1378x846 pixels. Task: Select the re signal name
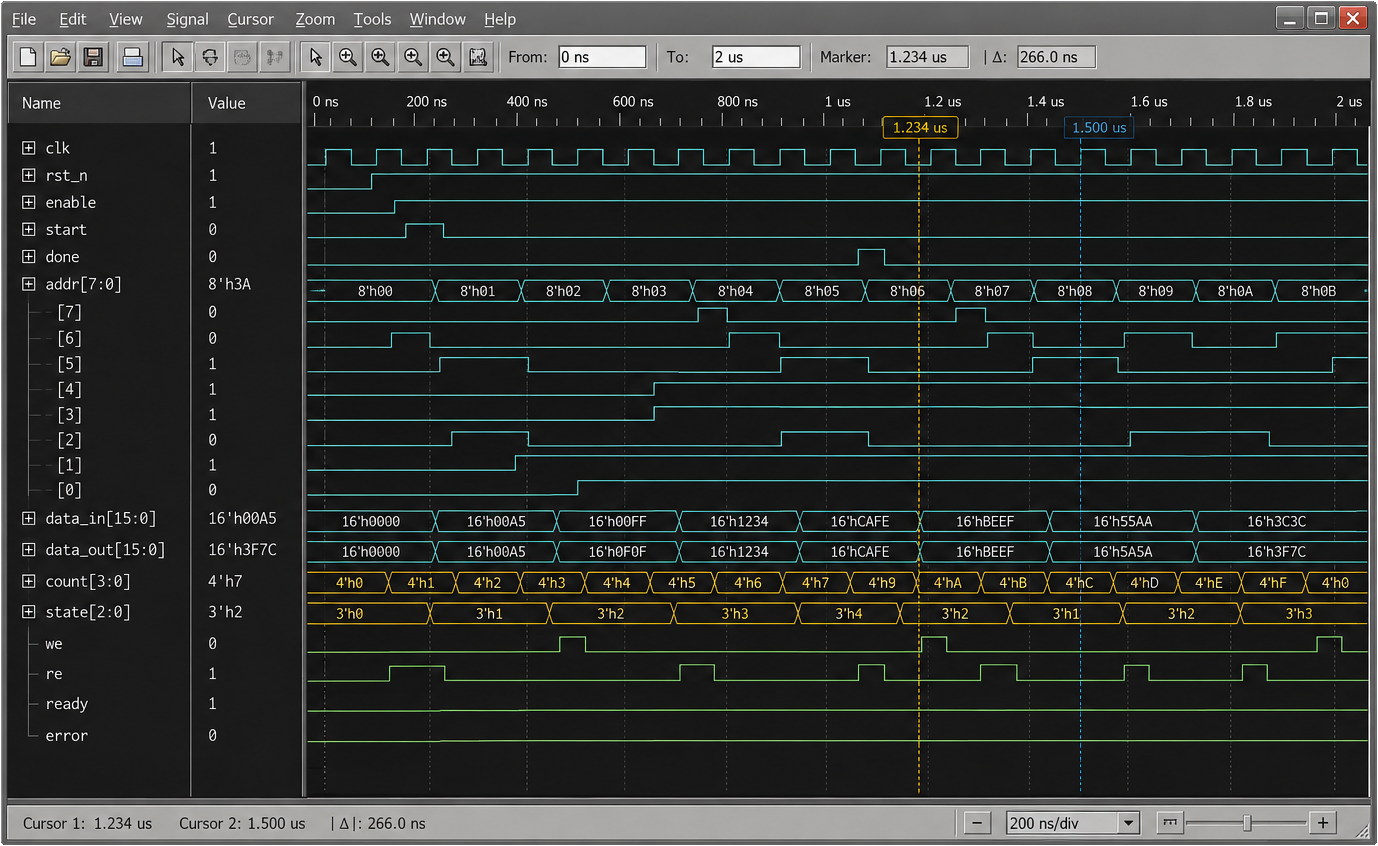pyautogui.click(x=53, y=674)
